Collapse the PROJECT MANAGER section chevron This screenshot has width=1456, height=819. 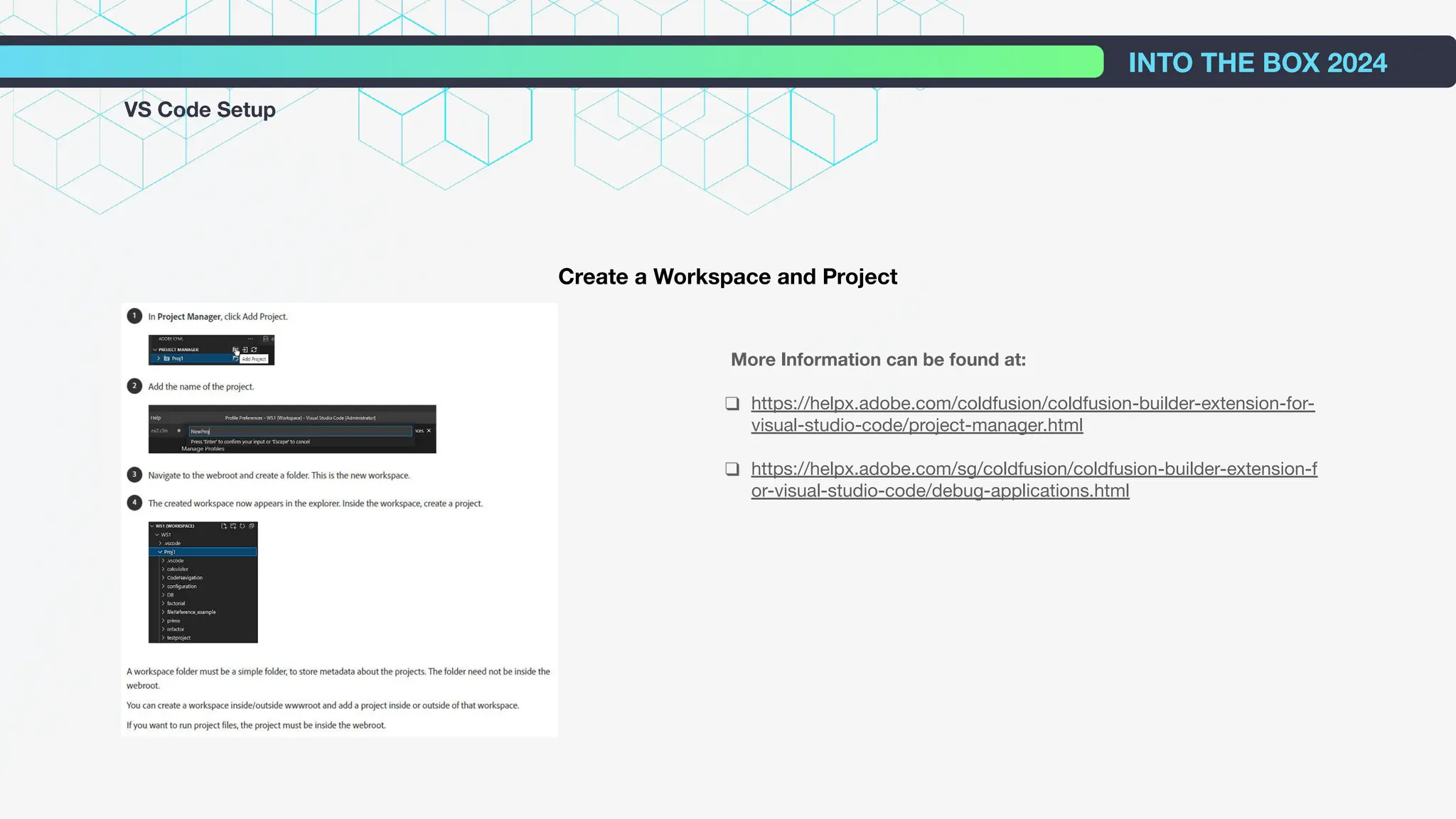tap(155, 350)
